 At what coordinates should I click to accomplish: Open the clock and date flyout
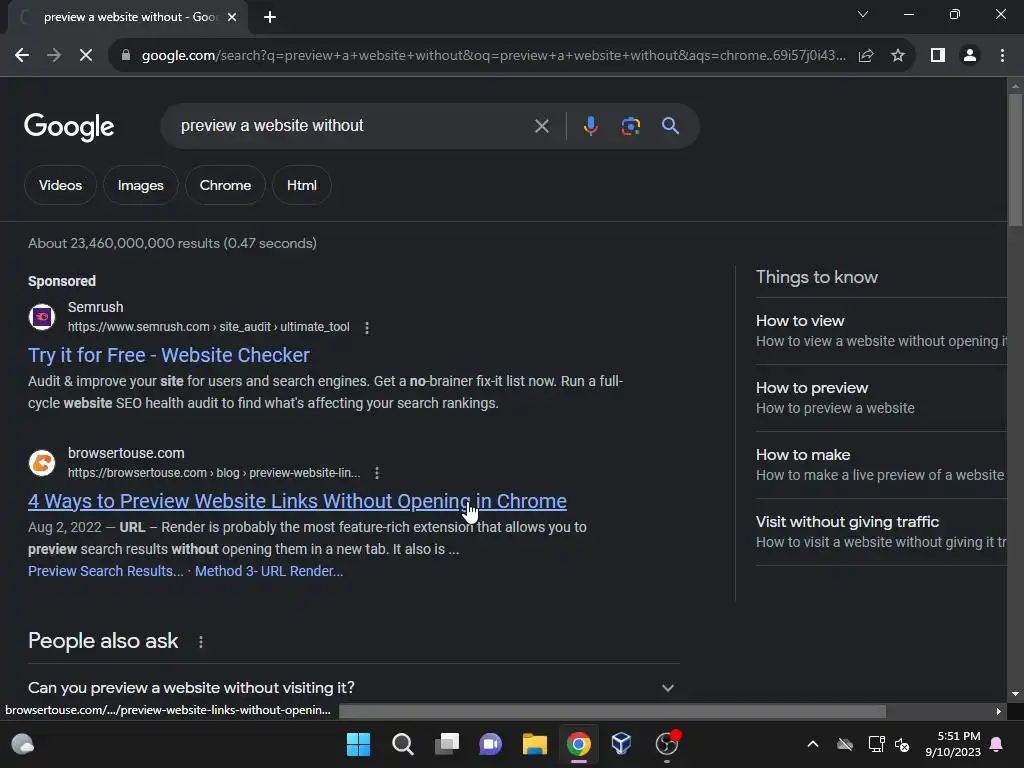[x=953, y=744]
